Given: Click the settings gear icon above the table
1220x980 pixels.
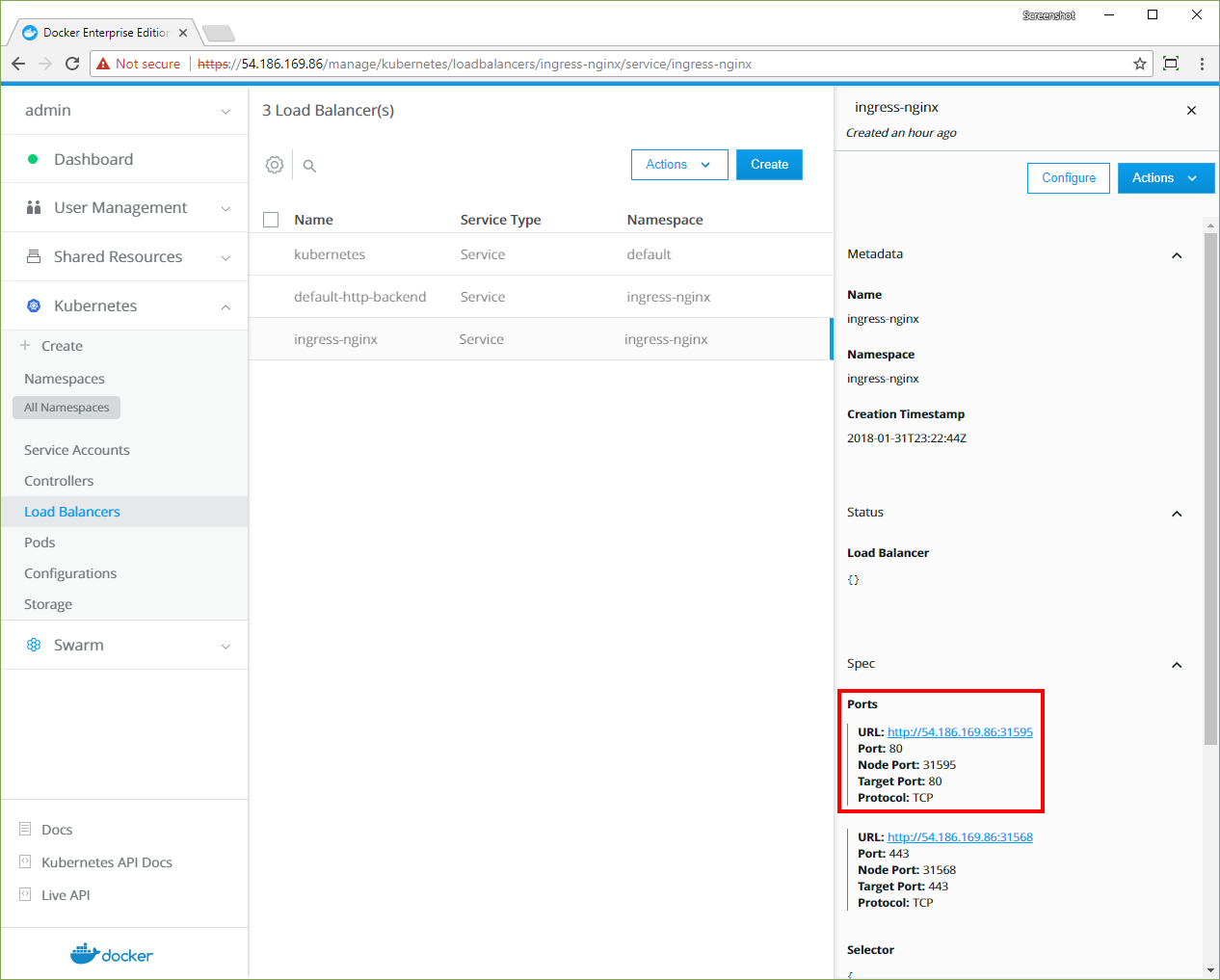Looking at the screenshot, I should (275, 165).
